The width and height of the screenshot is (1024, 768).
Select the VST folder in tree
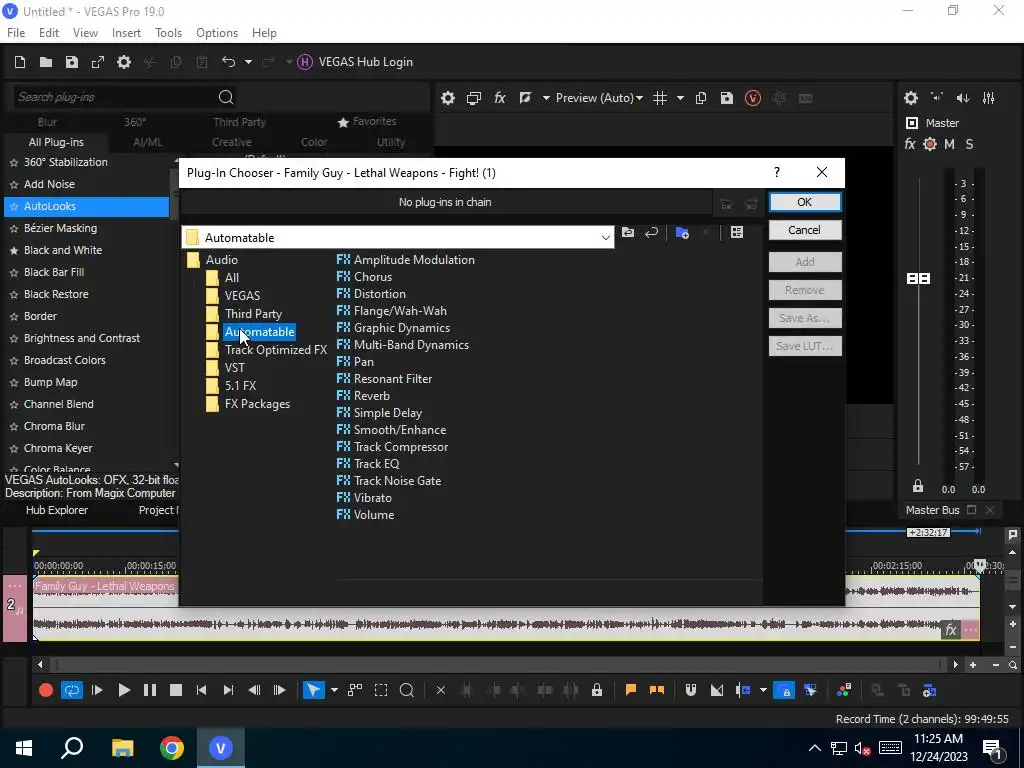234,368
